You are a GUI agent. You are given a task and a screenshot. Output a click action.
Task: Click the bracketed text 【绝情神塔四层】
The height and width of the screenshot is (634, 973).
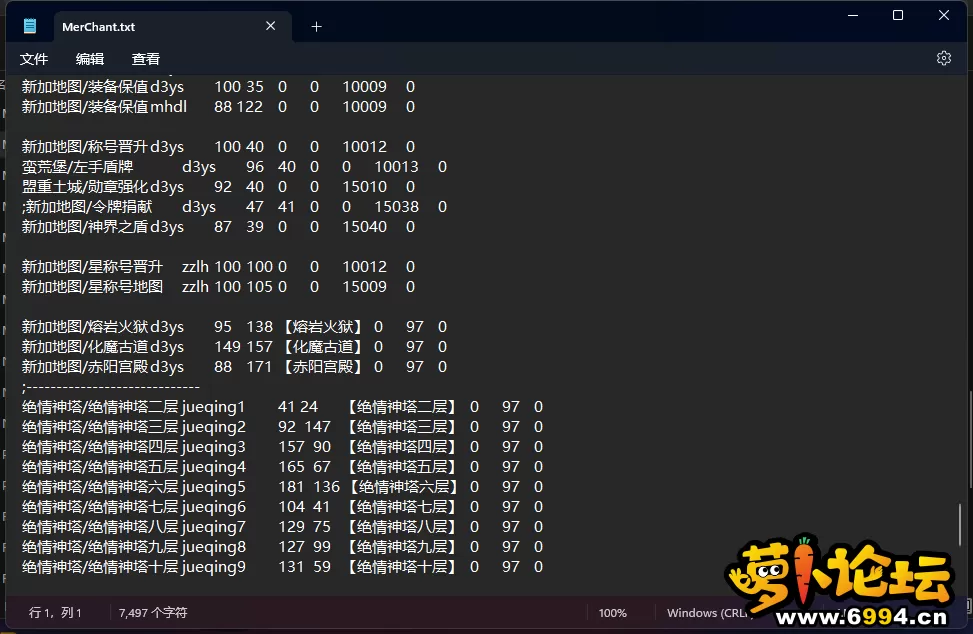(402, 447)
